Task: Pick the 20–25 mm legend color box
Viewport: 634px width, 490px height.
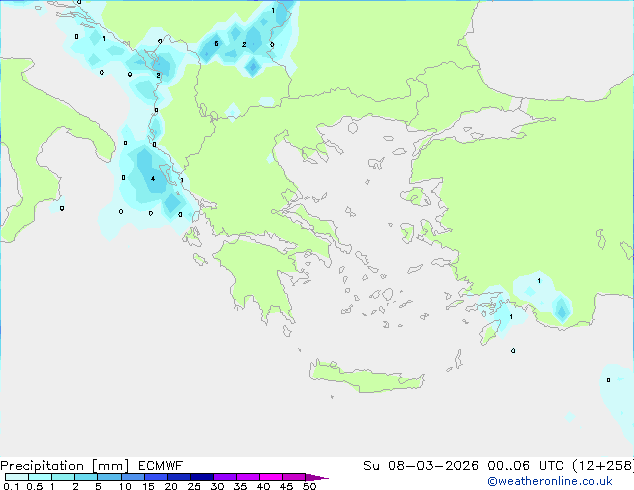Action: click(179, 477)
